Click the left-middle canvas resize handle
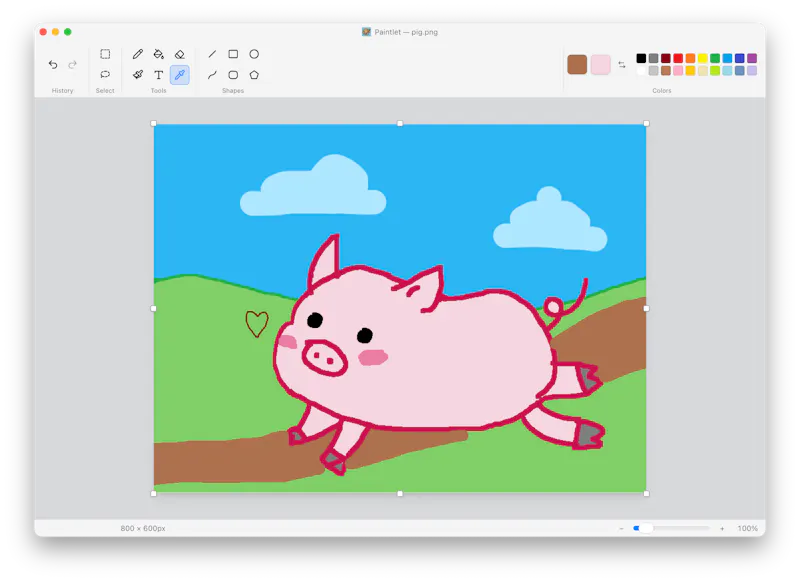The image size is (800, 582). pos(154,309)
